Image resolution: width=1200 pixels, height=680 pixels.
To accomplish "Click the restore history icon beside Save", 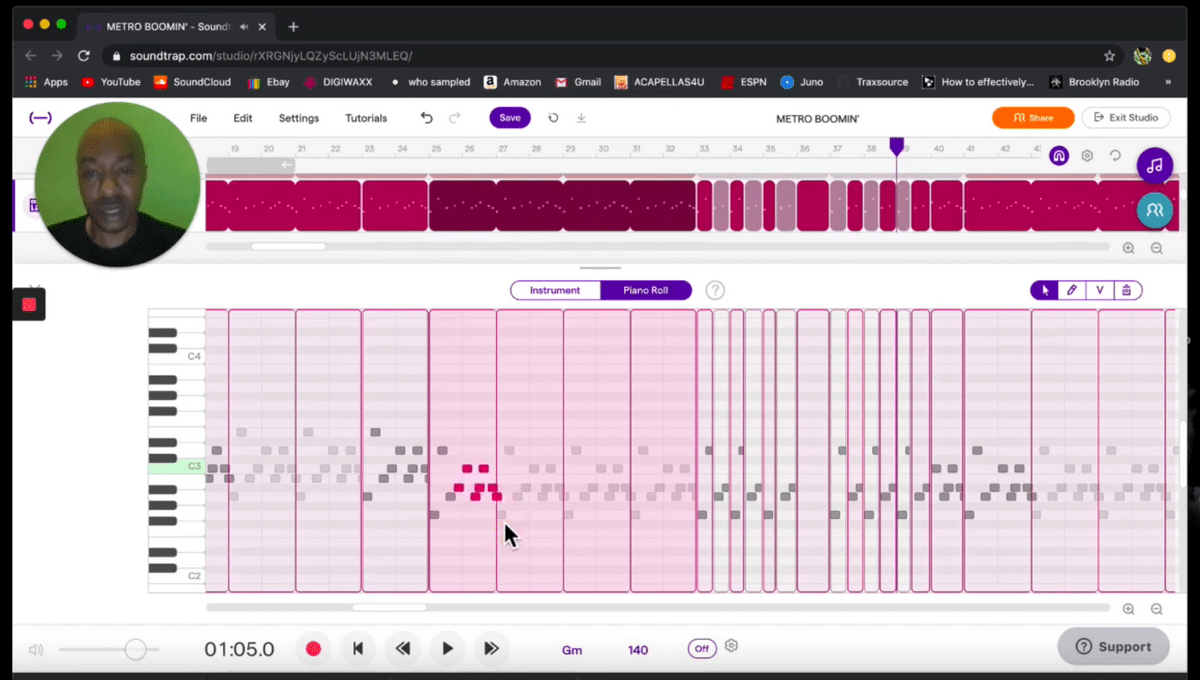I will coord(553,118).
